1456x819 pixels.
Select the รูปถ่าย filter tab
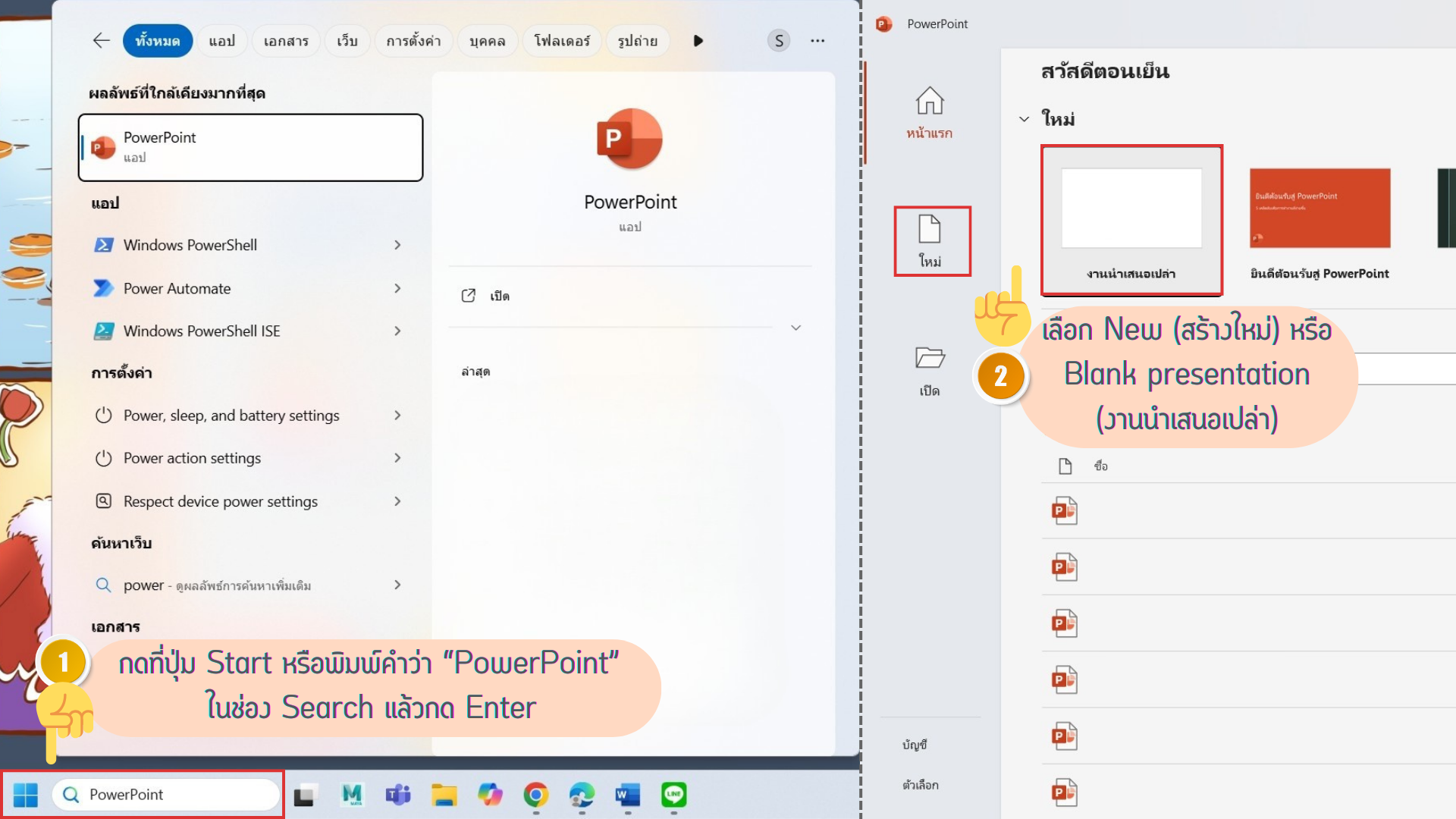coord(638,41)
